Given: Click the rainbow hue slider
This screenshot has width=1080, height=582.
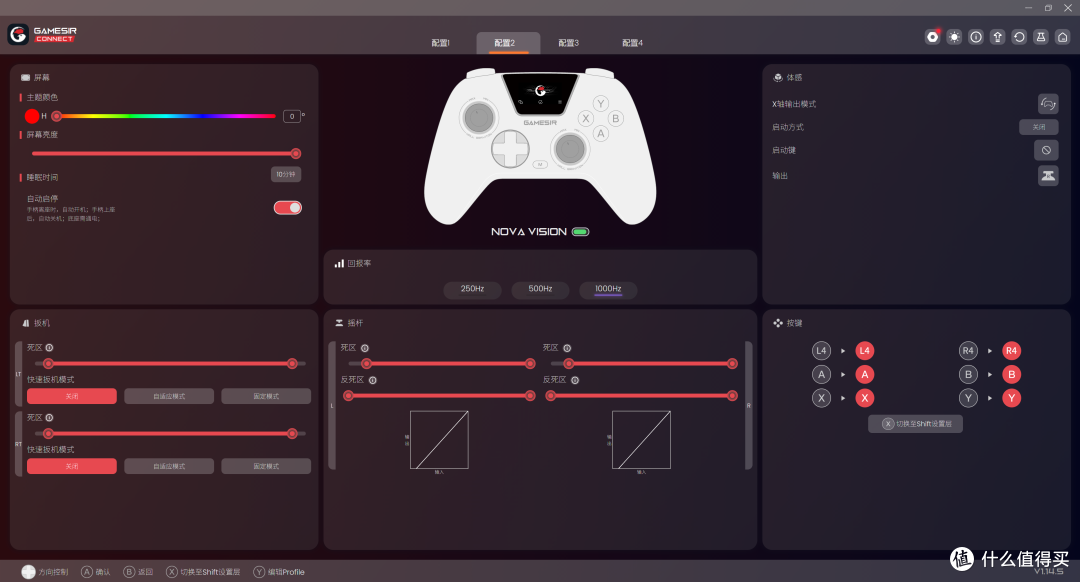Looking at the screenshot, I should coord(165,116).
